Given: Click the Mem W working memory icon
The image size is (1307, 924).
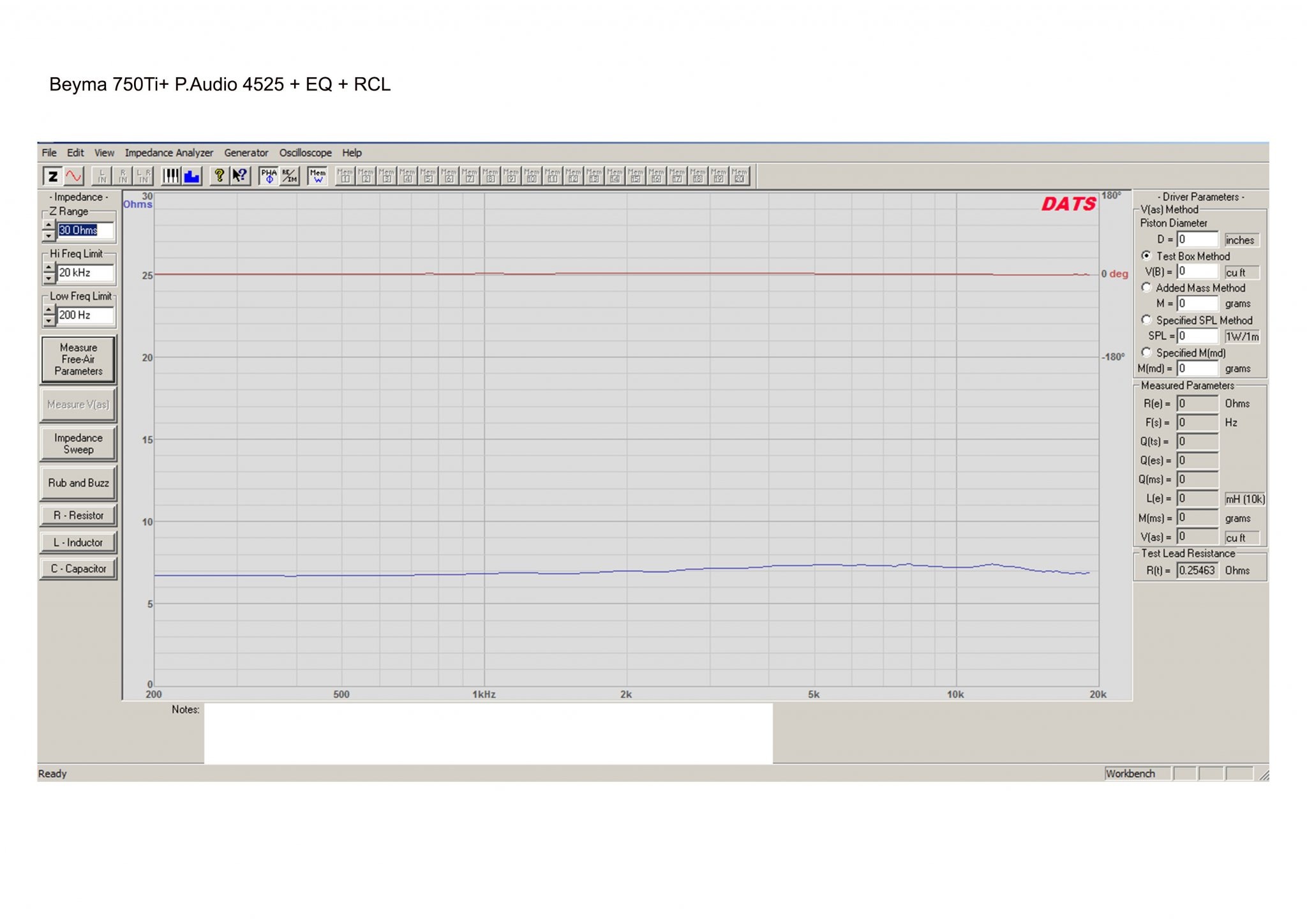Looking at the screenshot, I should point(317,176).
